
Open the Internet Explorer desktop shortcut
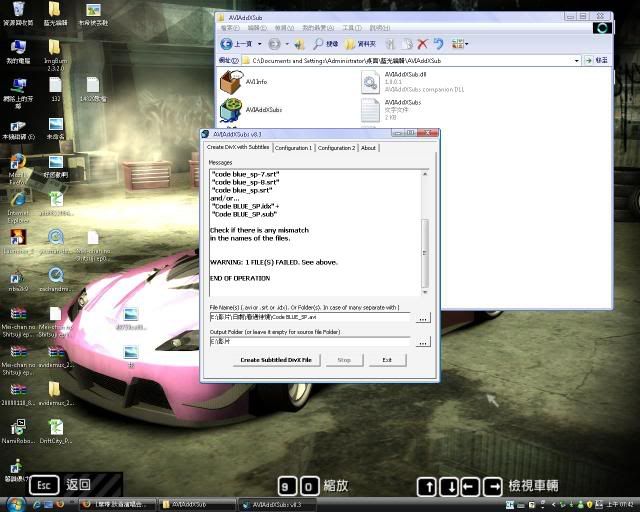pos(18,207)
